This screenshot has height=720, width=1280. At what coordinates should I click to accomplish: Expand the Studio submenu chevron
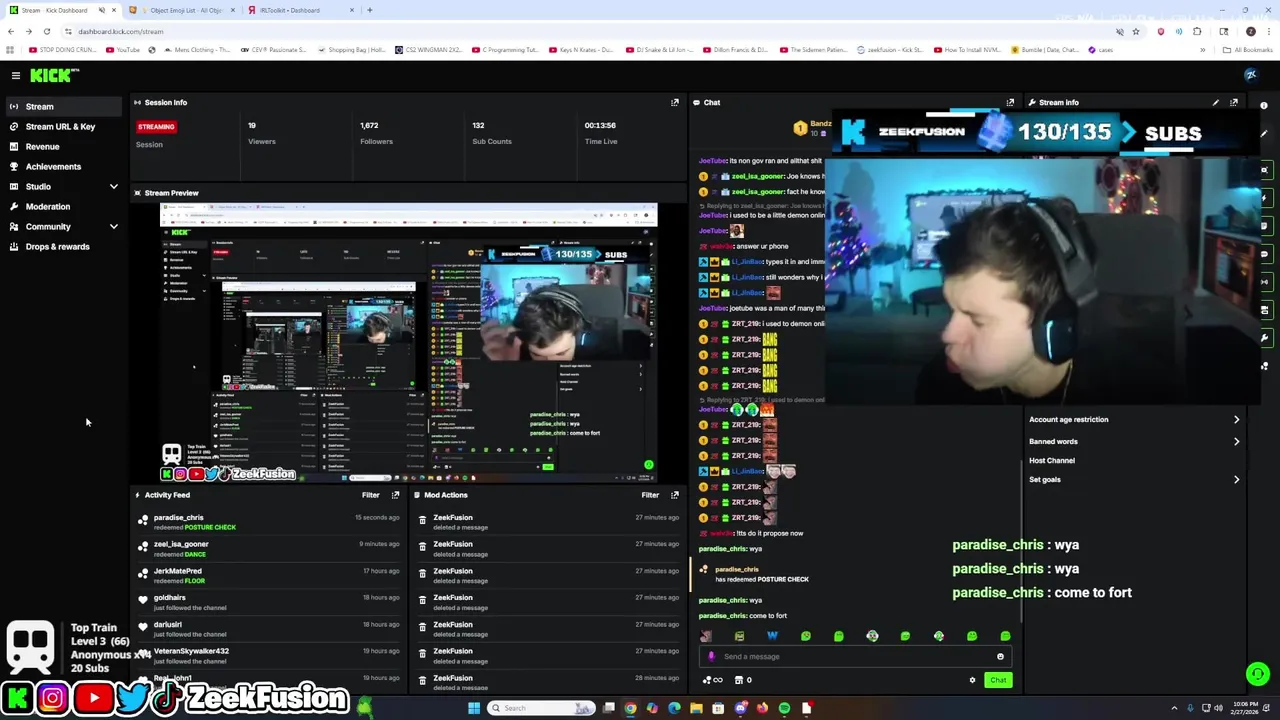pos(113,187)
